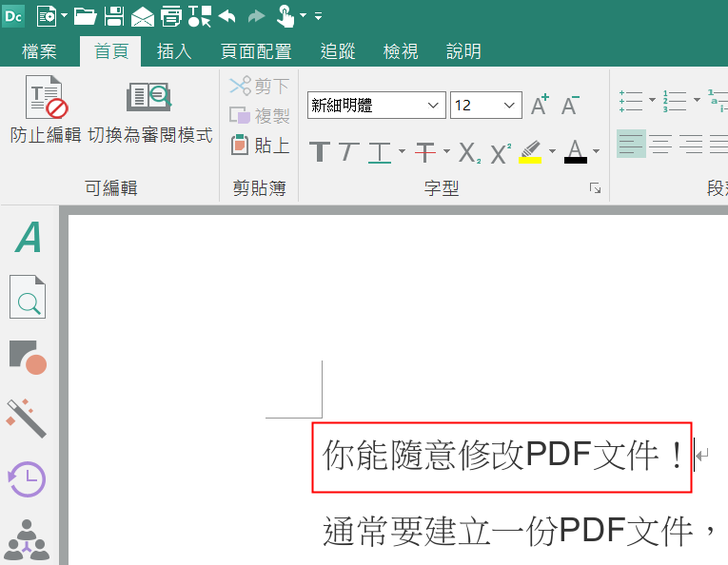728x565 pixels.
Task: Click the touch mode hand icon
Action: [286, 17]
